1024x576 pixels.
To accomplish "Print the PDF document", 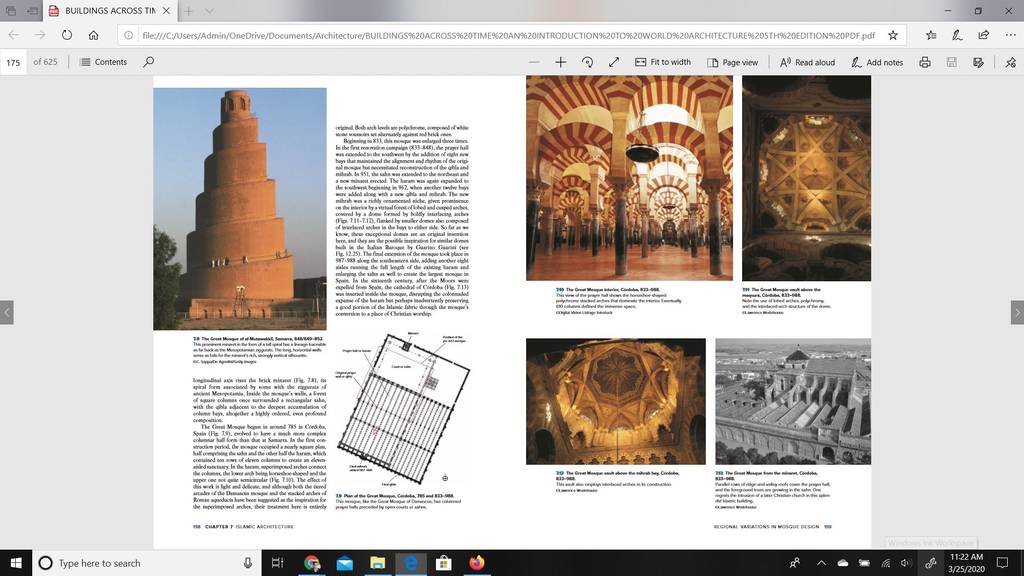I will (x=925, y=62).
